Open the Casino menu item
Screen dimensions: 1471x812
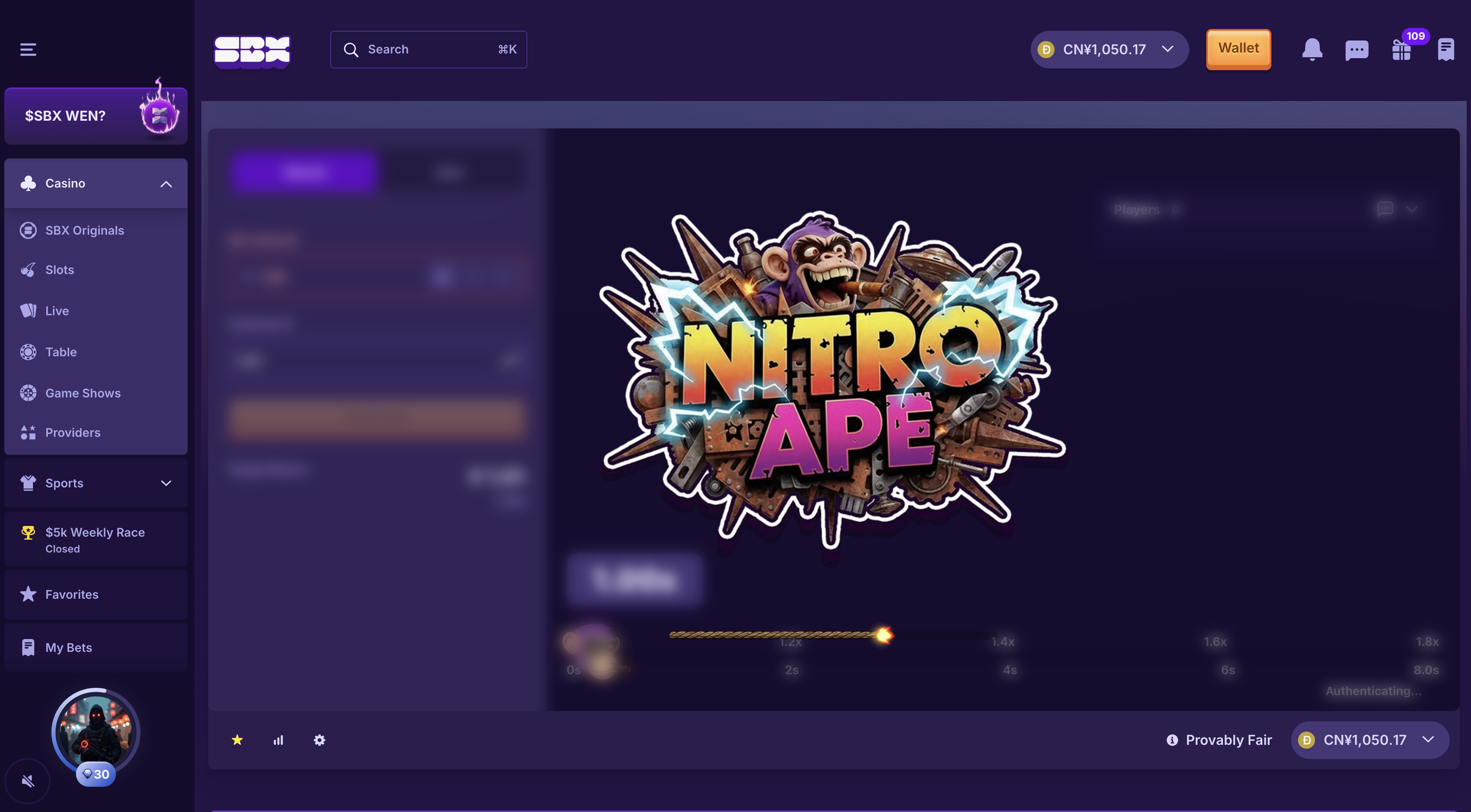pyautogui.click(x=96, y=184)
